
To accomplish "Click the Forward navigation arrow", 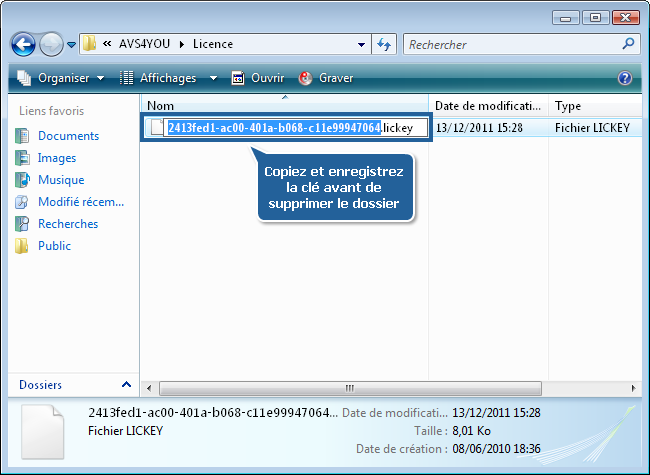I will click(x=51, y=44).
